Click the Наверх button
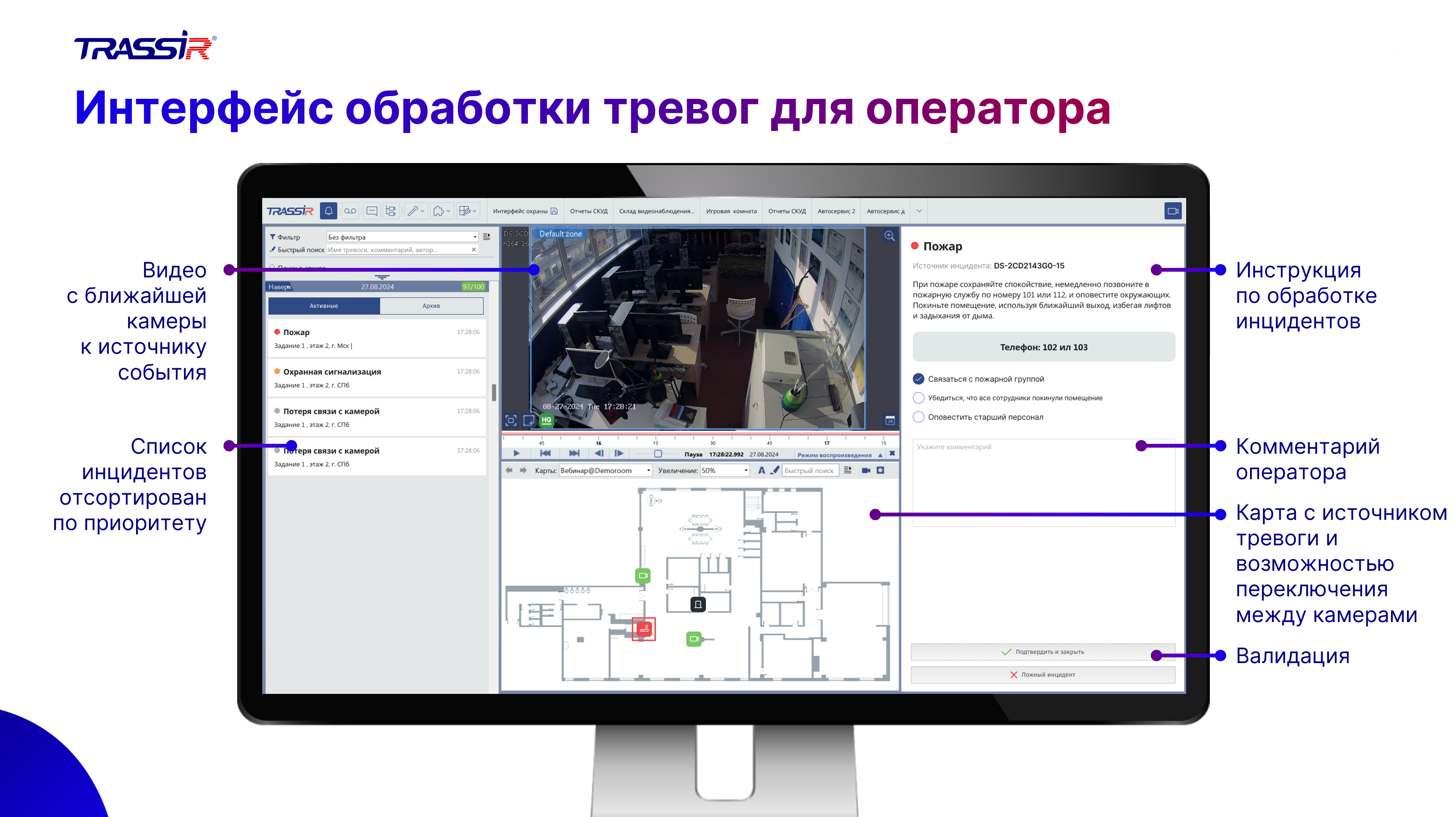 [280, 287]
